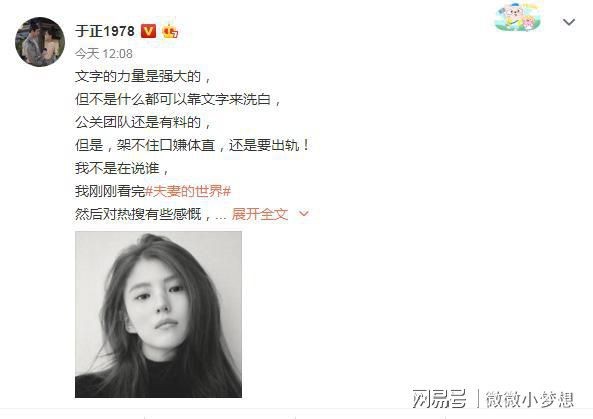Click the 网易号 watermark logo
The width and height of the screenshot is (593, 419).
tap(439, 399)
